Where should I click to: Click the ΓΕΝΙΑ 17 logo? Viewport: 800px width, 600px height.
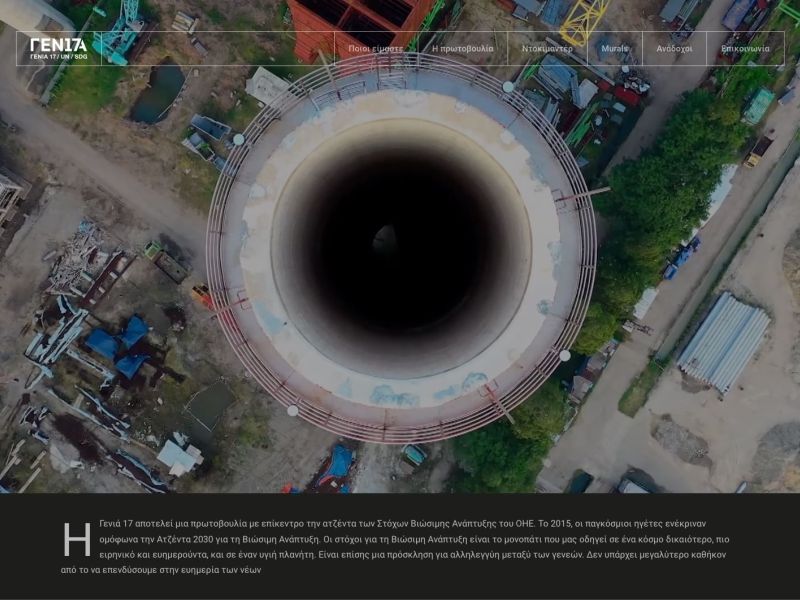coord(58,44)
